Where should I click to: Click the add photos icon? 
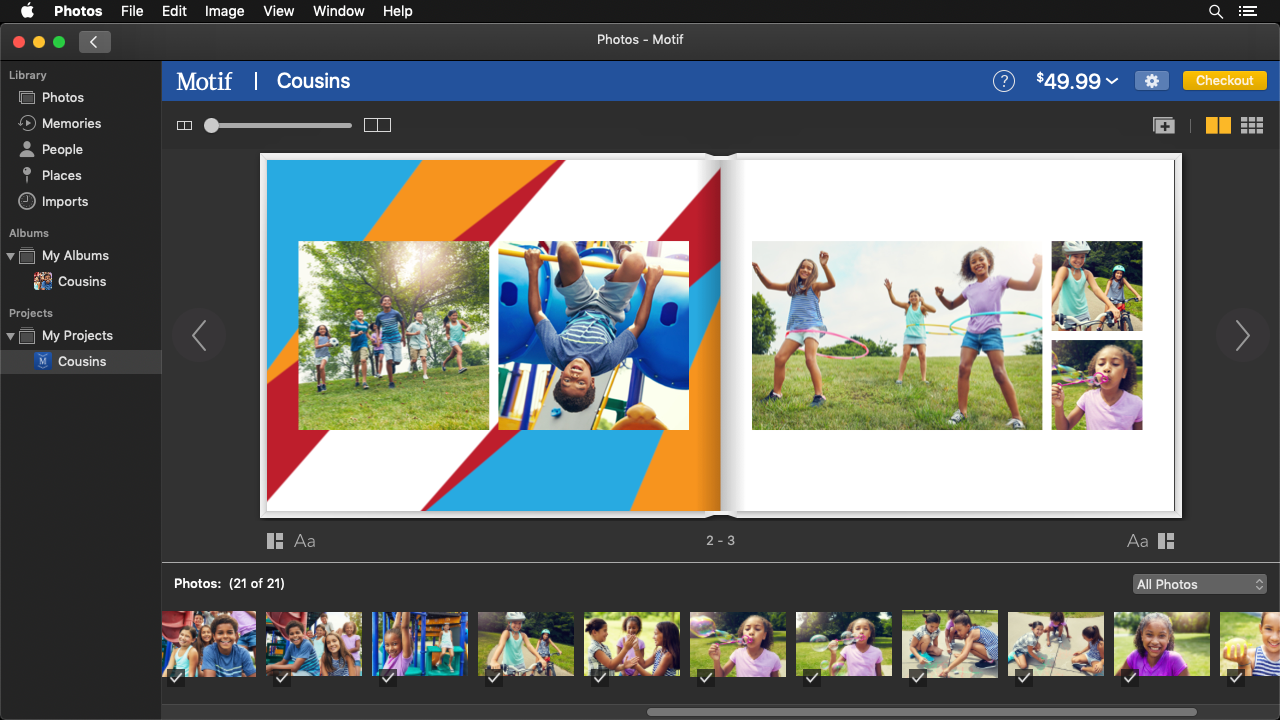pos(1163,125)
